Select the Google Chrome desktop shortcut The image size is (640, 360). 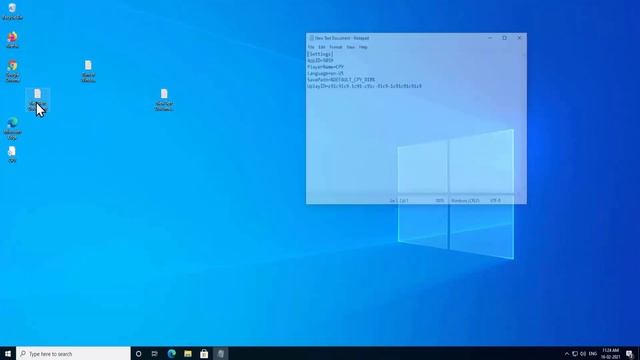12,71
